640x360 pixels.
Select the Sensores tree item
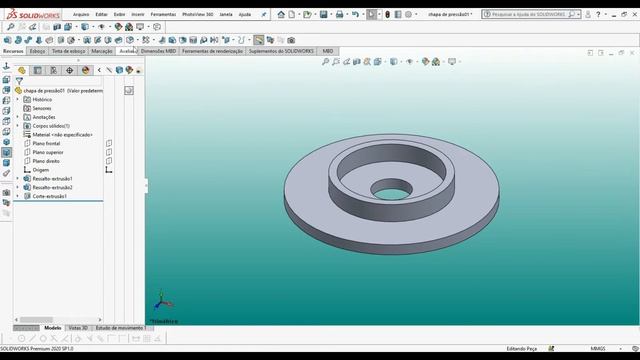tap(42, 108)
